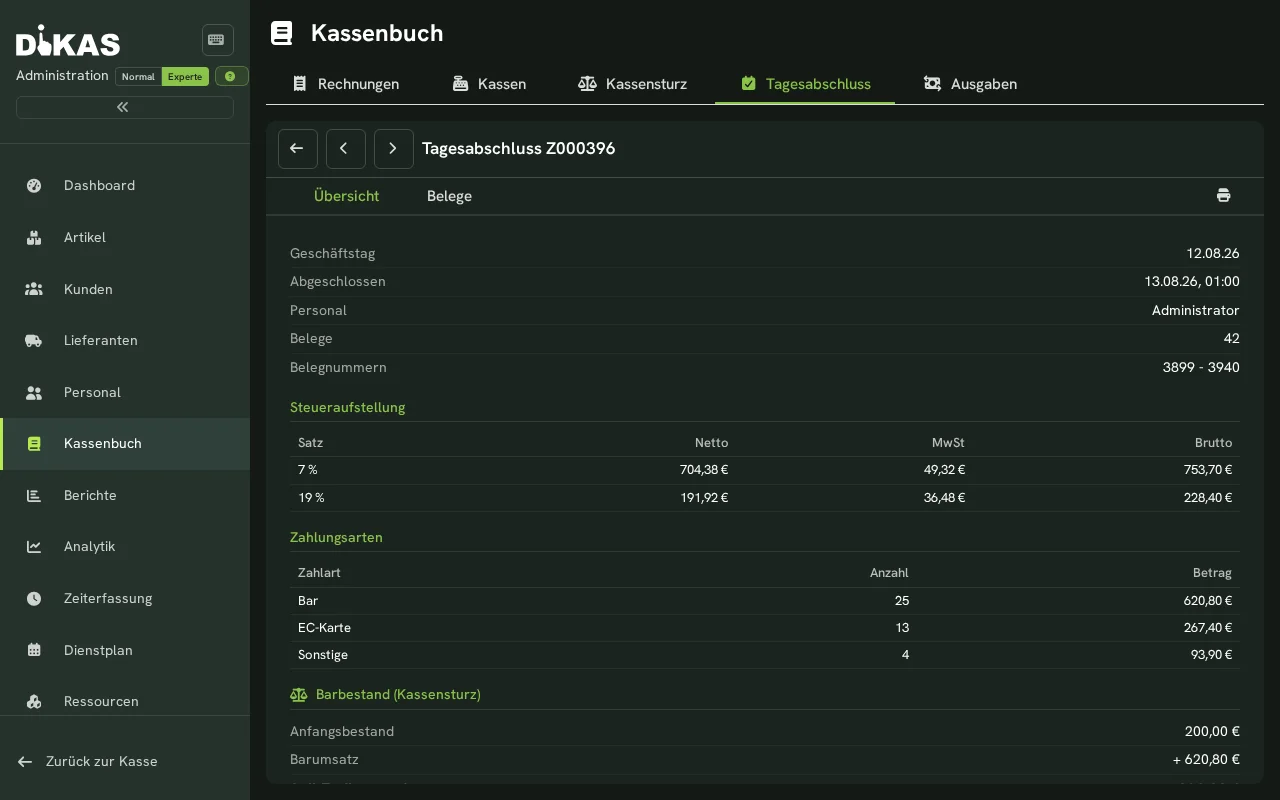Open the Analytik line-chart icon in the sidebar
Screen dimensions: 1280x800
tap(34, 547)
